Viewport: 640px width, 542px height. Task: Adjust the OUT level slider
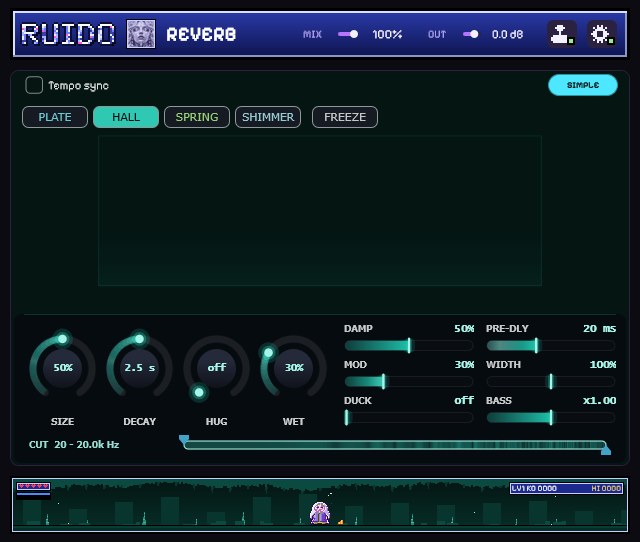click(471, 34)
